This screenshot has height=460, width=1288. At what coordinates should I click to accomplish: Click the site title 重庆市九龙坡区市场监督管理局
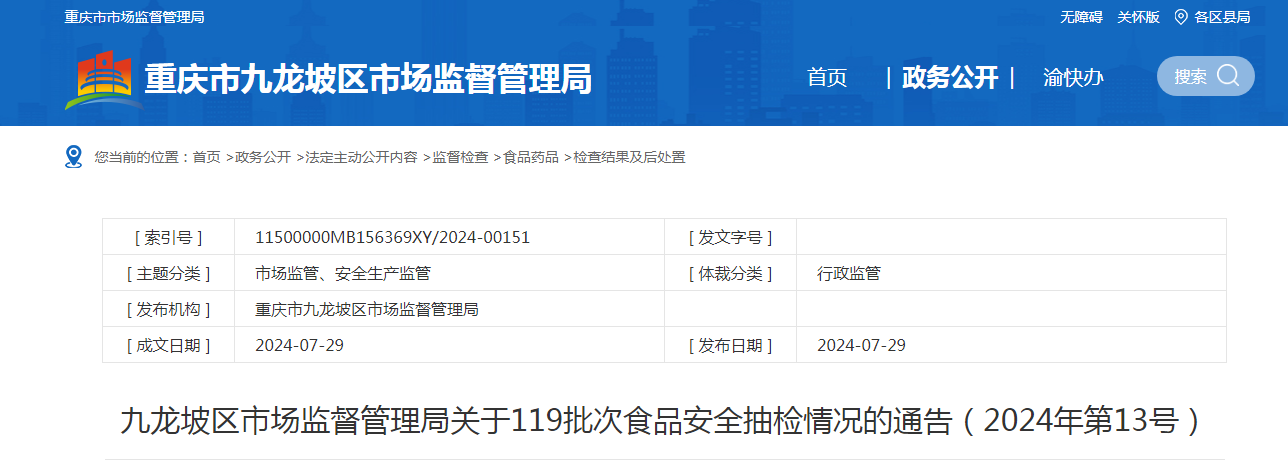[368, 79]
